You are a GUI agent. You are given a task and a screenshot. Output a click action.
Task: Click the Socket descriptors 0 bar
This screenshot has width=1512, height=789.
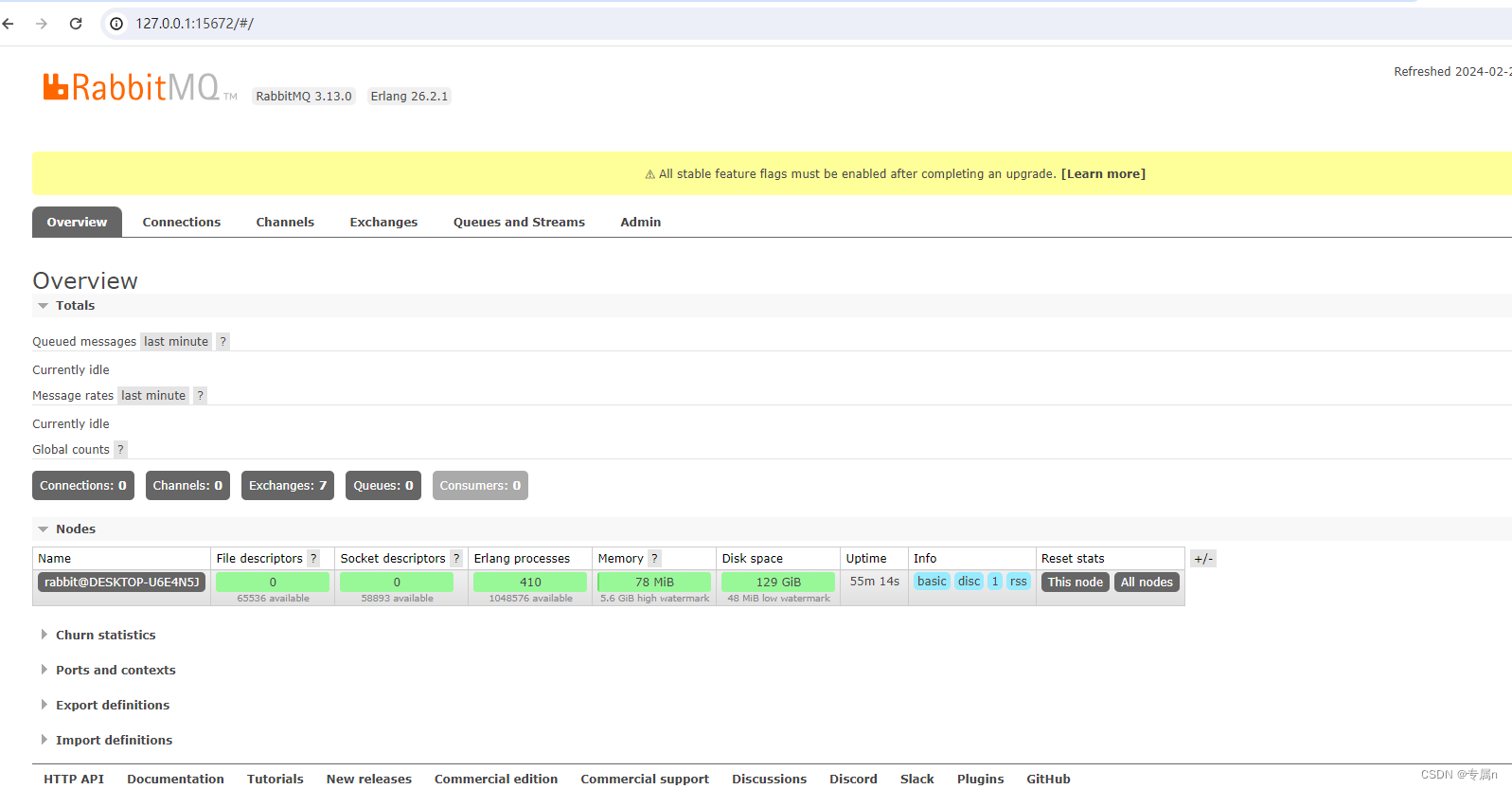click(x=397, y=583)
